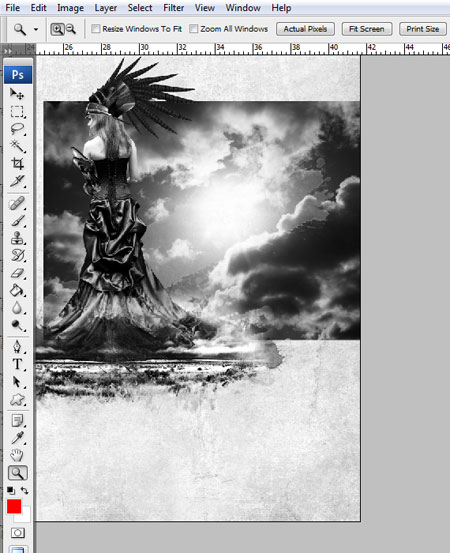Select the Notes tool
The height and width of the screenshot is (553, 450).
pos(17,420)
